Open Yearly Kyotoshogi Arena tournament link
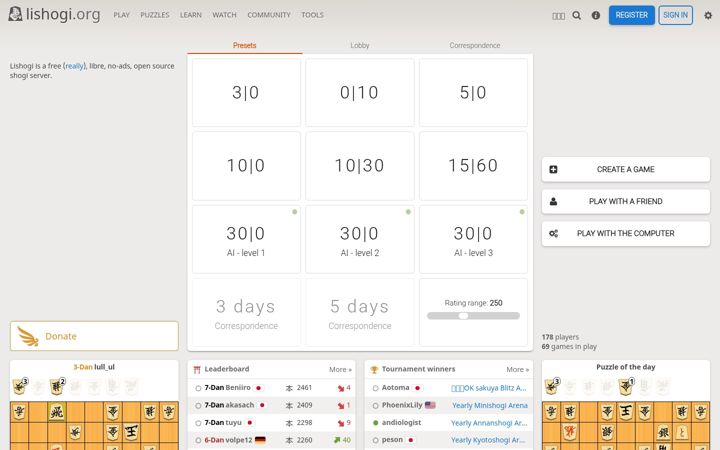 click(x=488, y=440)
